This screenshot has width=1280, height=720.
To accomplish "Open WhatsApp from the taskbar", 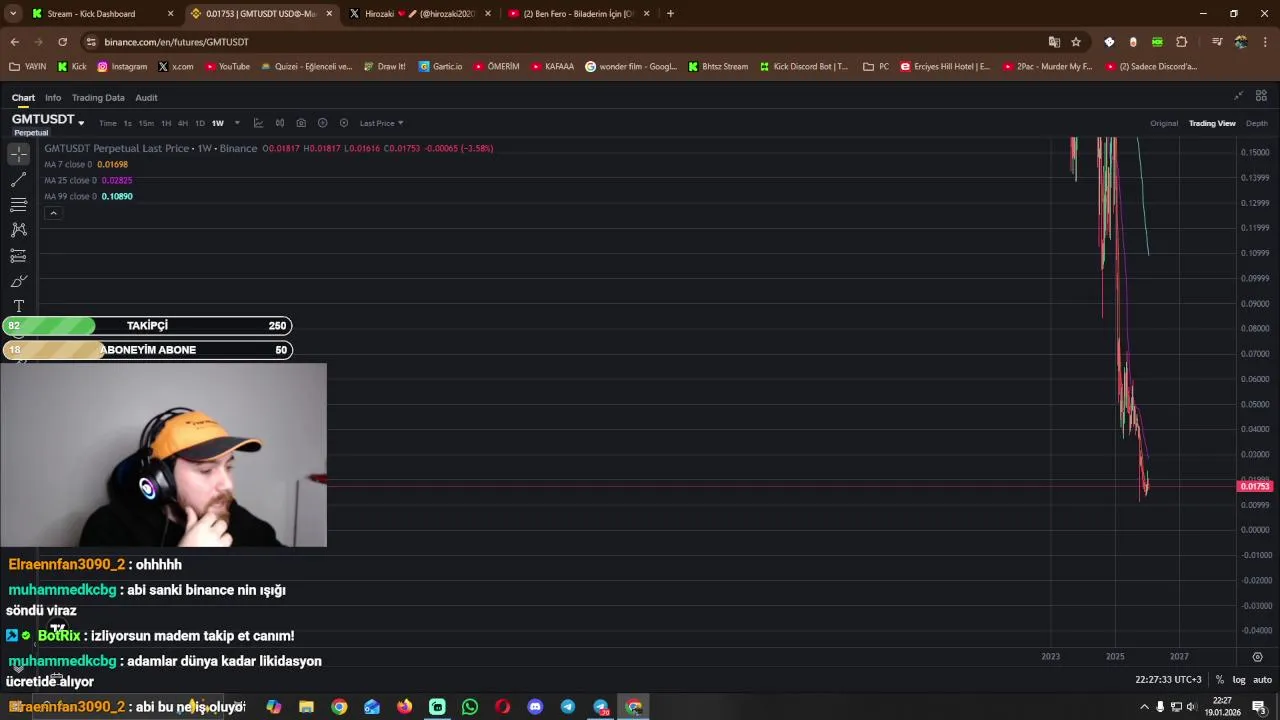I will [470, 707].
